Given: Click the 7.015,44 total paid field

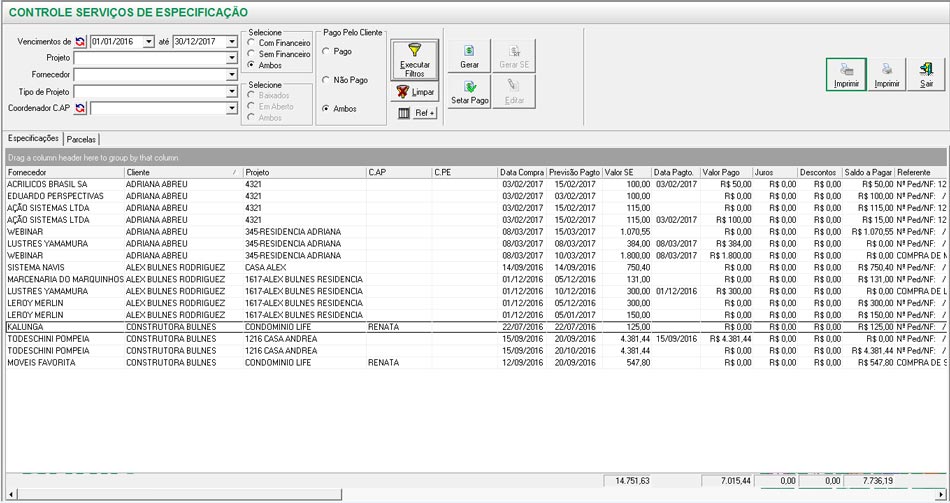Looking at the screenshot, I should tap(727, 481).
